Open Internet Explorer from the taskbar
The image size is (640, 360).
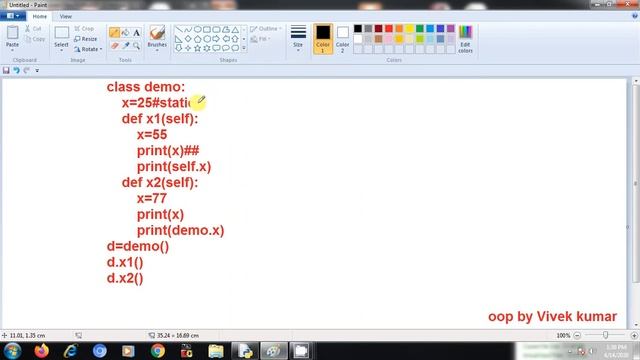coord(71,351)
